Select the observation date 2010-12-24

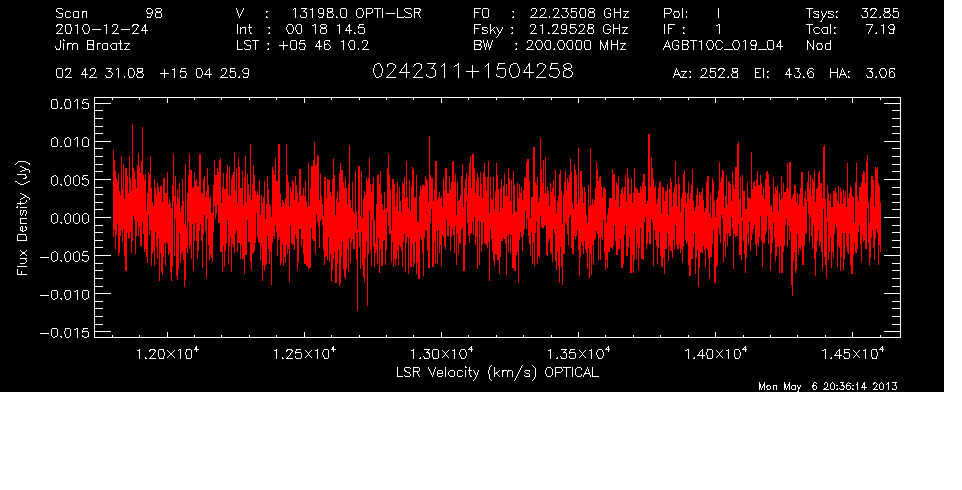101,29
